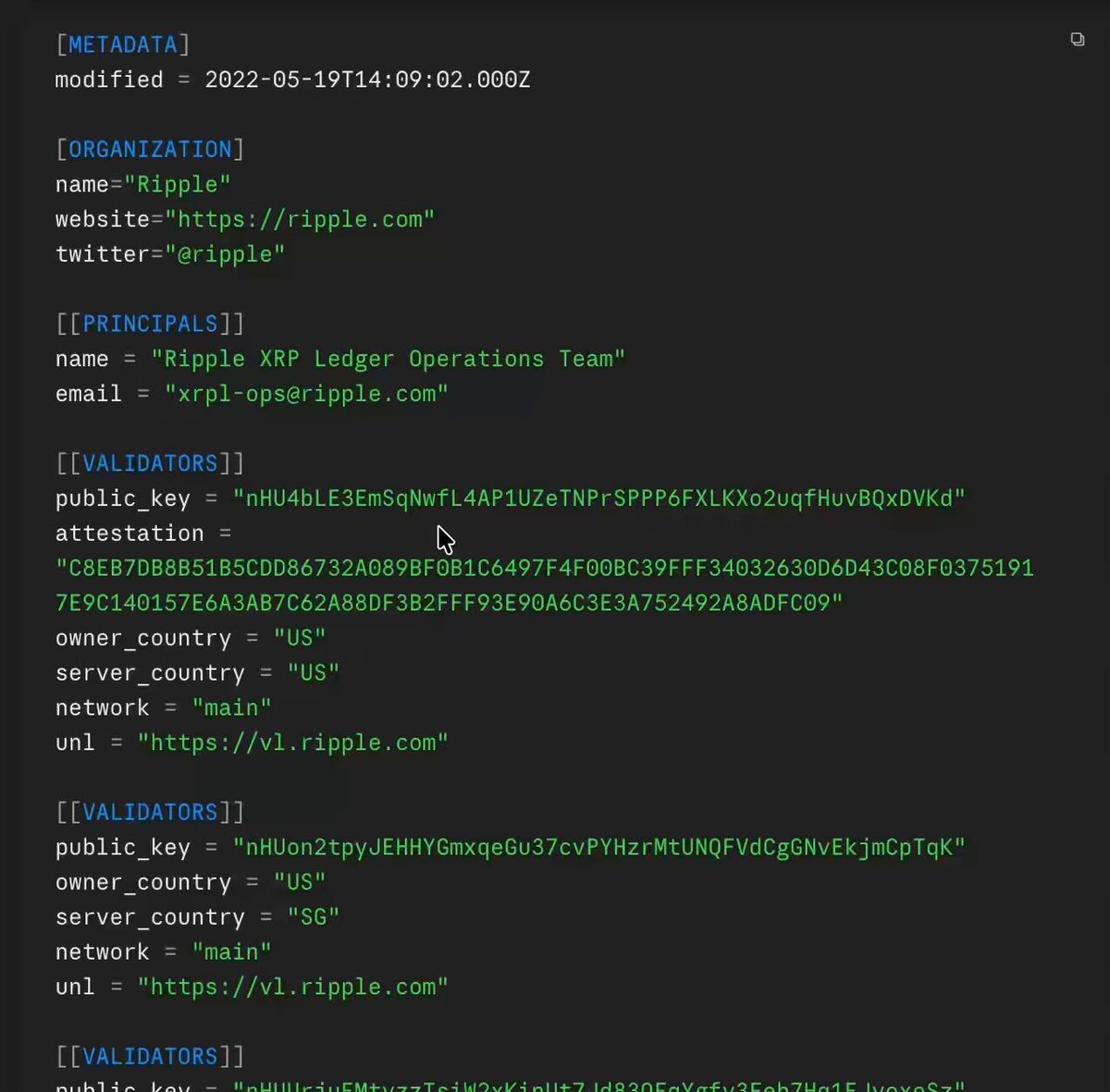
Task: Click the "attestation" key label
Action: click(x=129, y=534)
